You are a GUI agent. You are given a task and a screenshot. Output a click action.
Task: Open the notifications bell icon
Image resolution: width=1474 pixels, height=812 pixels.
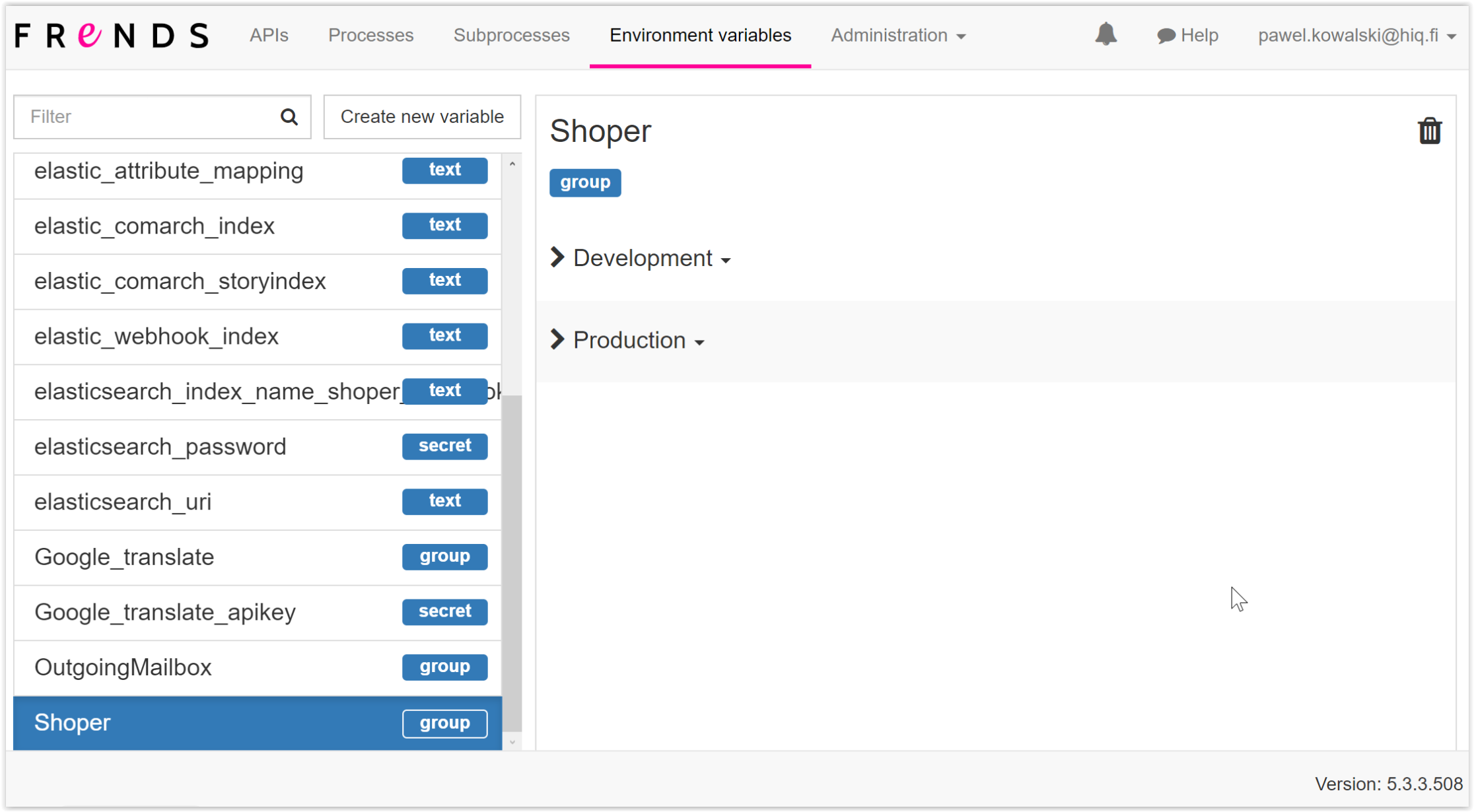click(x=1105, y=34)
